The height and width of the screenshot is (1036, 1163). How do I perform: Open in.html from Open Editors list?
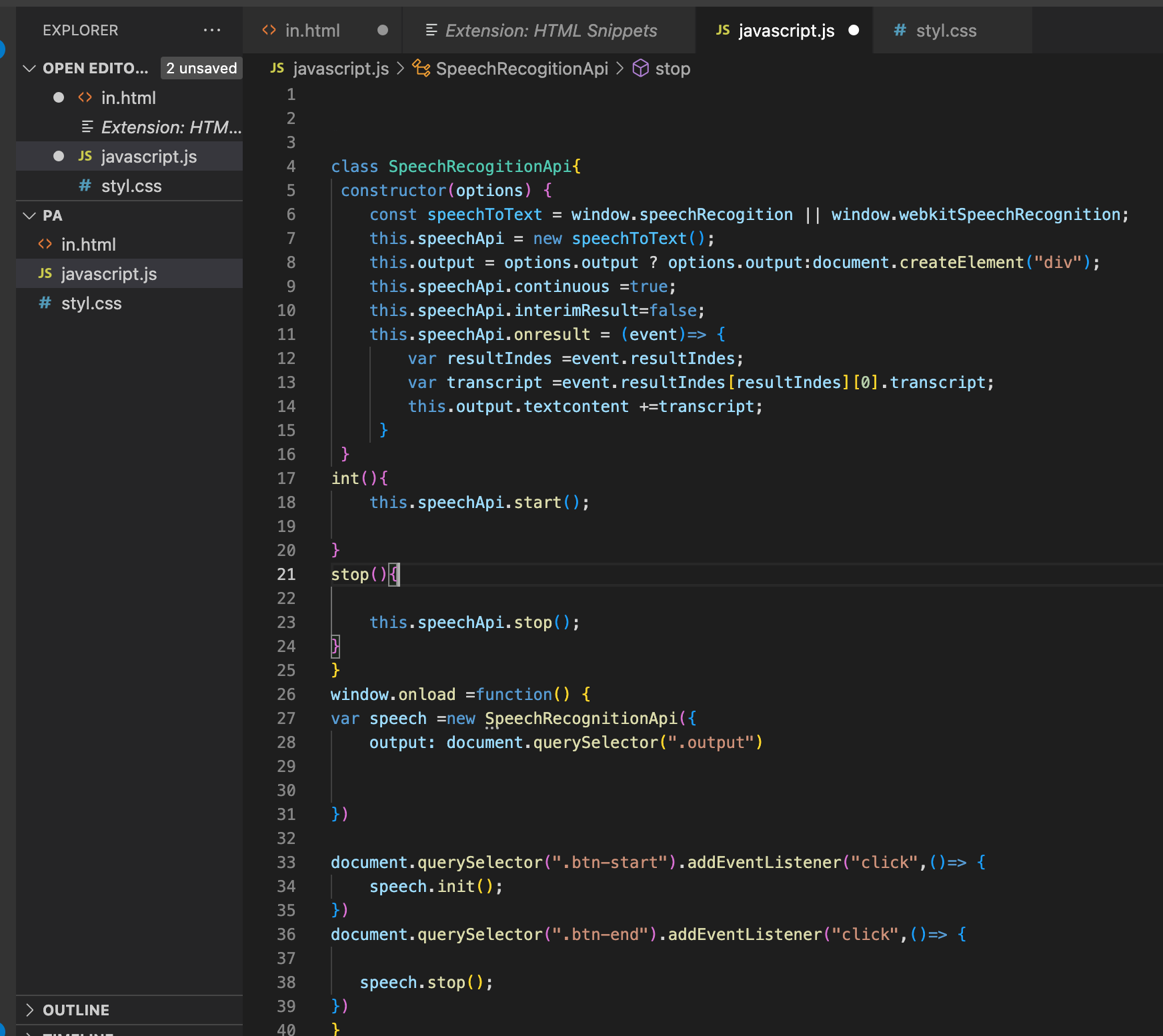pyautogui.click(x=129, y=97)
